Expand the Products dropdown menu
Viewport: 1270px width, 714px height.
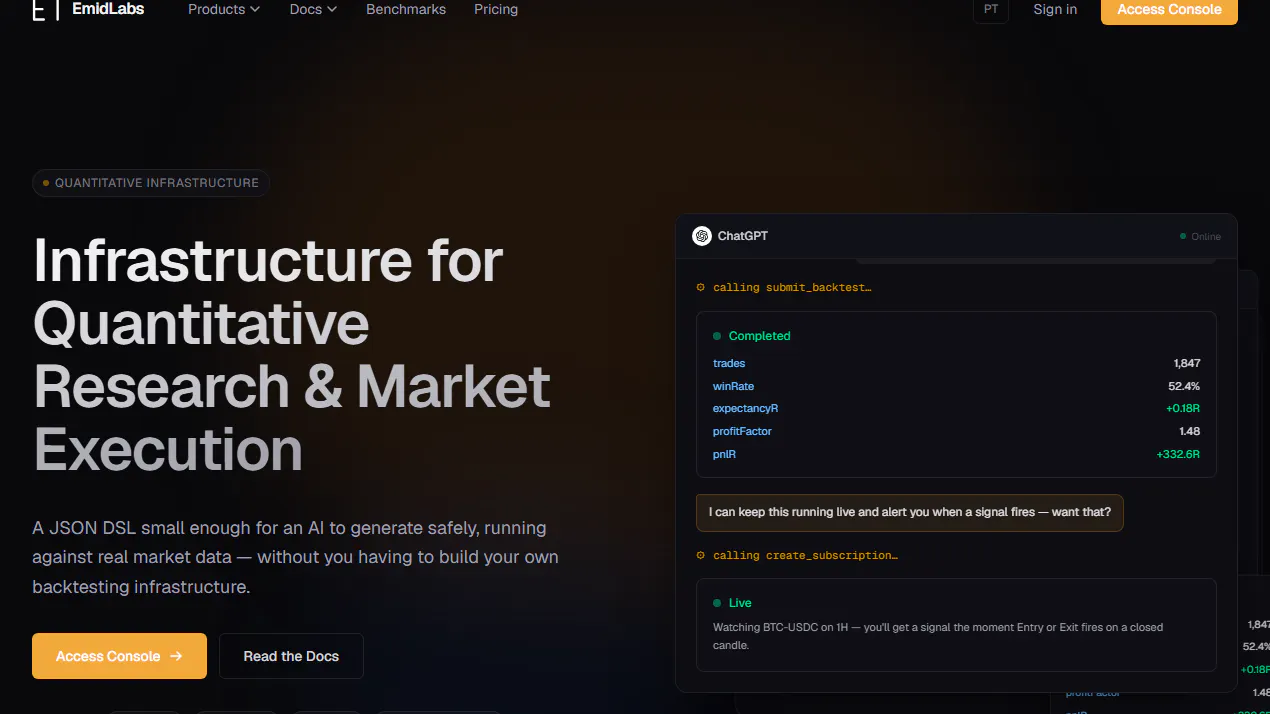(x=224, y=9)
